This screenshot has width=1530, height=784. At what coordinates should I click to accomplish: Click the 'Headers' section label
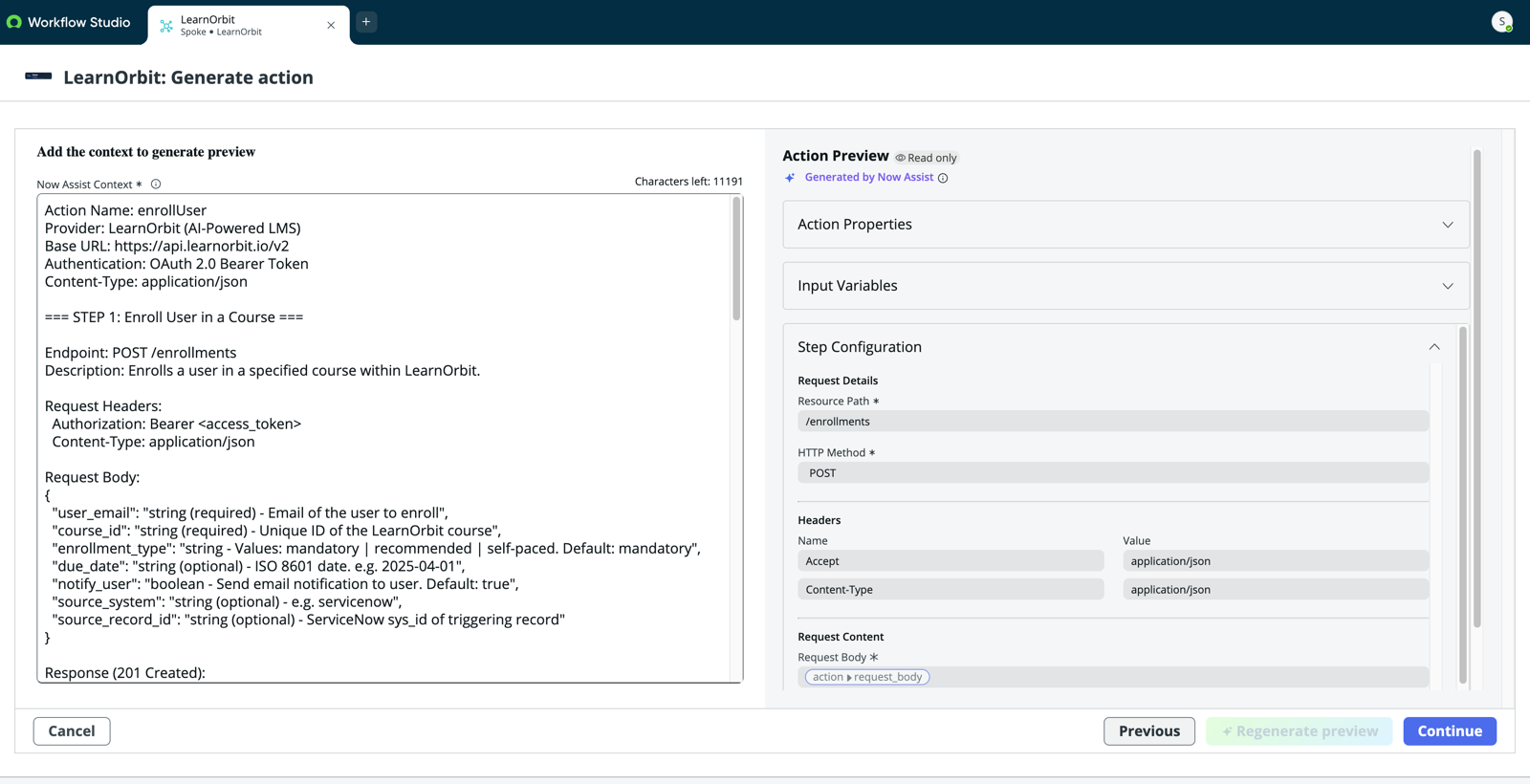[820, 520]
